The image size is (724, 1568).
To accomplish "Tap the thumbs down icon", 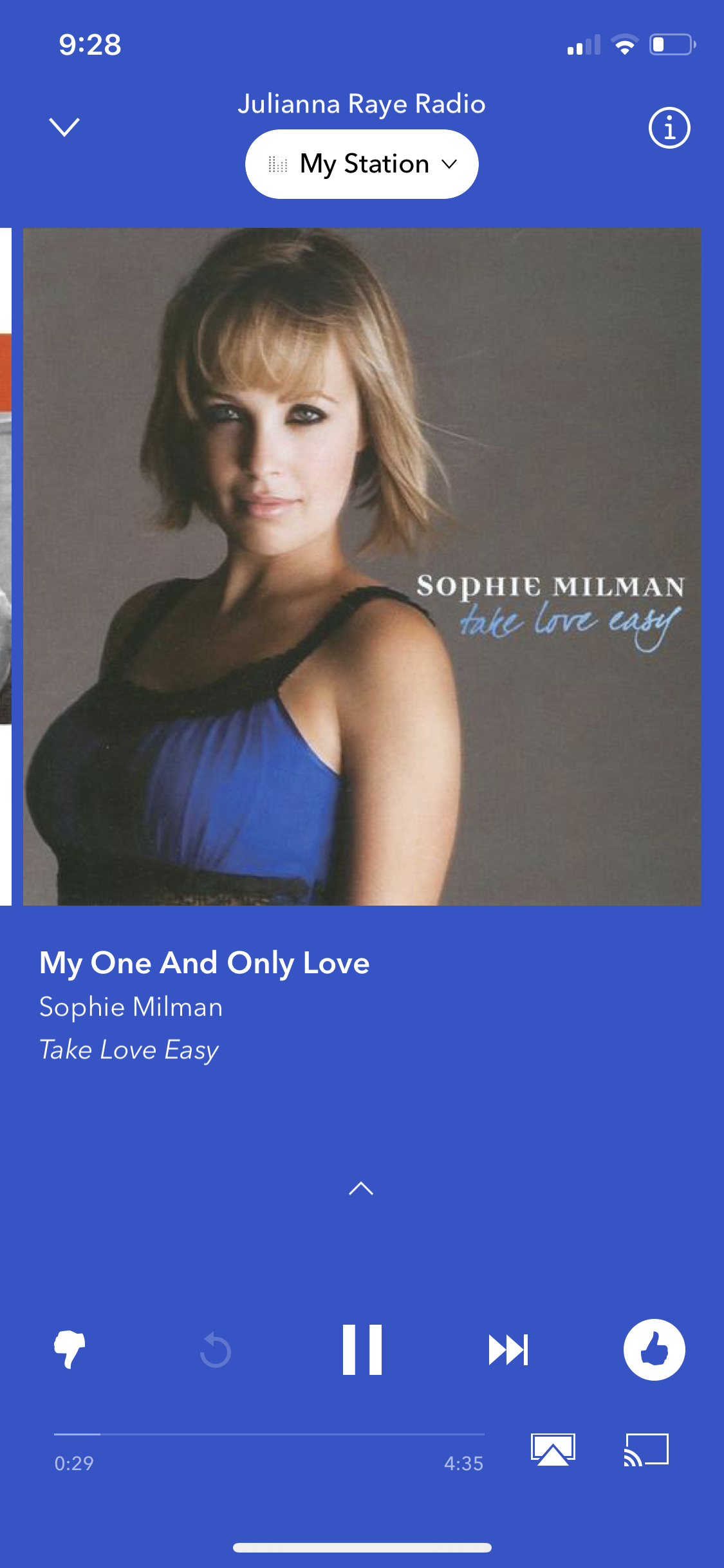I will [70, 1349].
